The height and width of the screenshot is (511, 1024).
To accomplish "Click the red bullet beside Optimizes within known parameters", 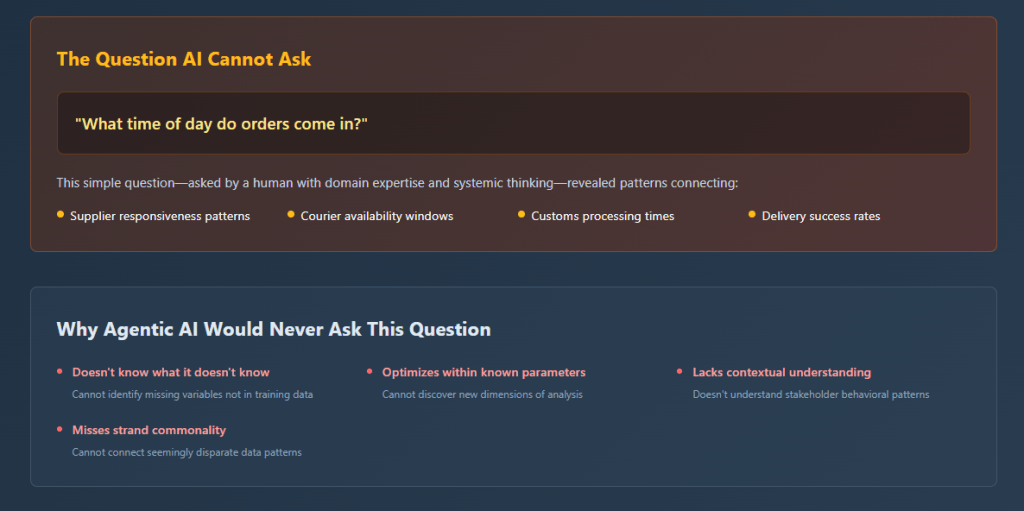I will click(x=371, y=371).
